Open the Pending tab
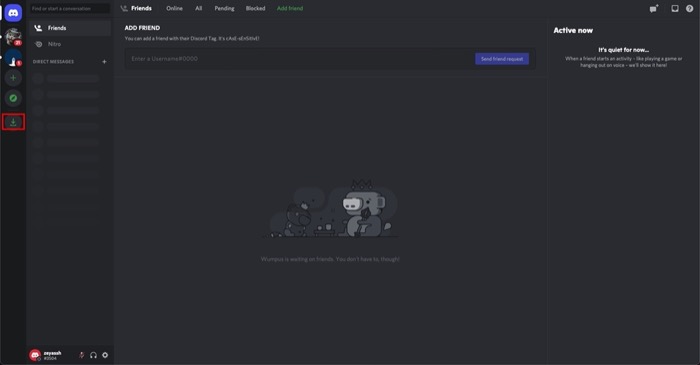The image size is (700, 365). point(224,8)
